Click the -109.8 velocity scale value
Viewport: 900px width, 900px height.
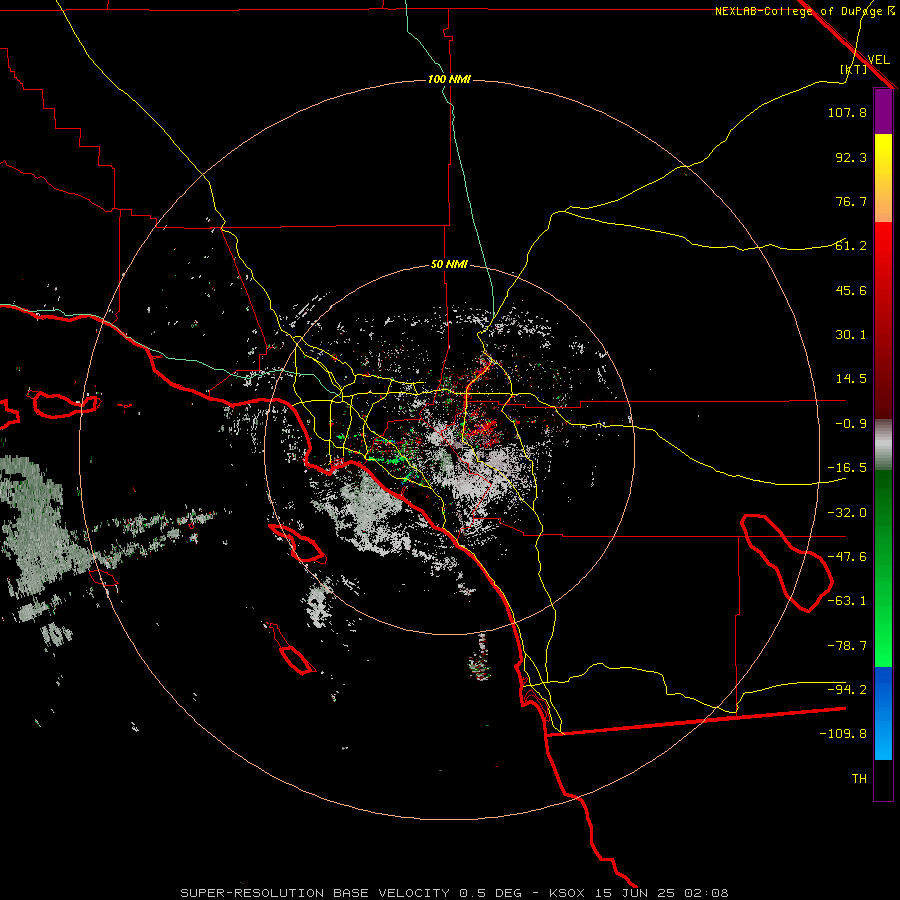(x=843, y=734)
